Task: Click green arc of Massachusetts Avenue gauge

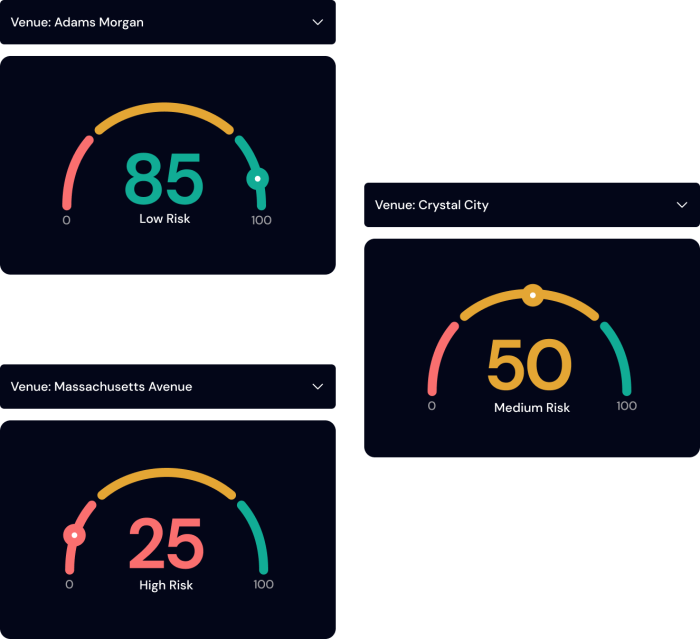Action: coord(257,534)
